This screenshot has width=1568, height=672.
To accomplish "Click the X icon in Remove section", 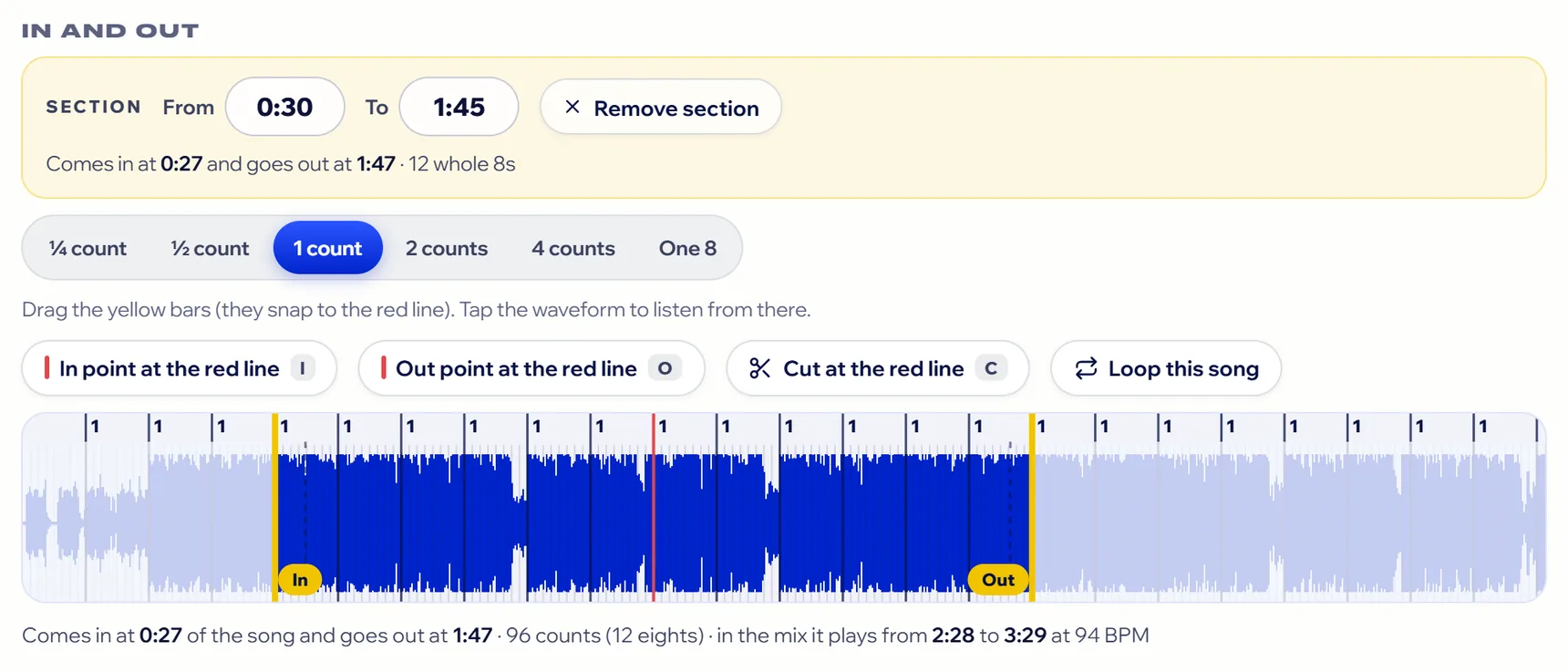I will pos(572,108).
